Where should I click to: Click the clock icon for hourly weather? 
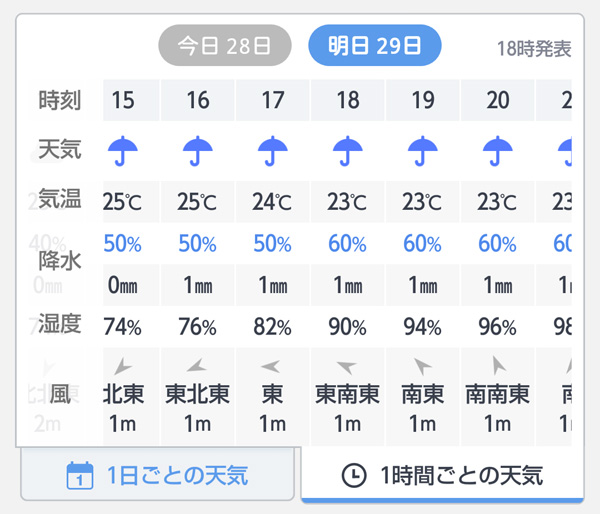tap(353, 475)
